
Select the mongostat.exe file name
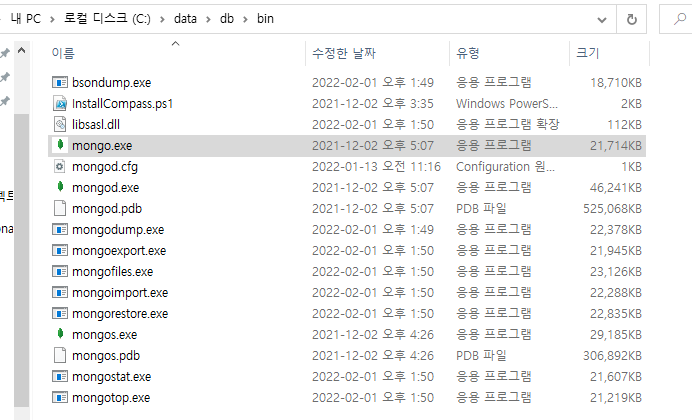coord(111,377)
